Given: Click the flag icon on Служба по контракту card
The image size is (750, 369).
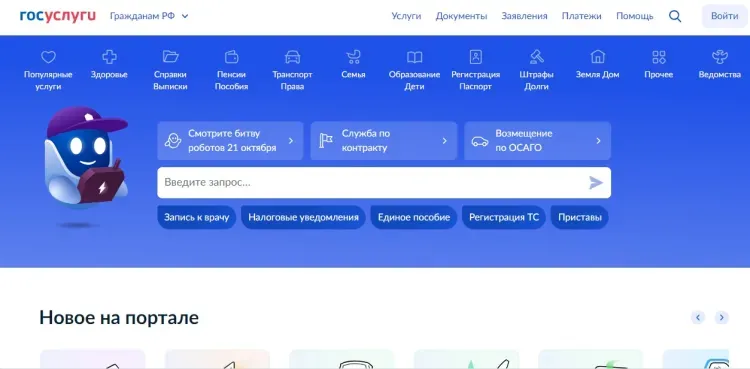Looking at the screenshot, I should click(326, 141).
